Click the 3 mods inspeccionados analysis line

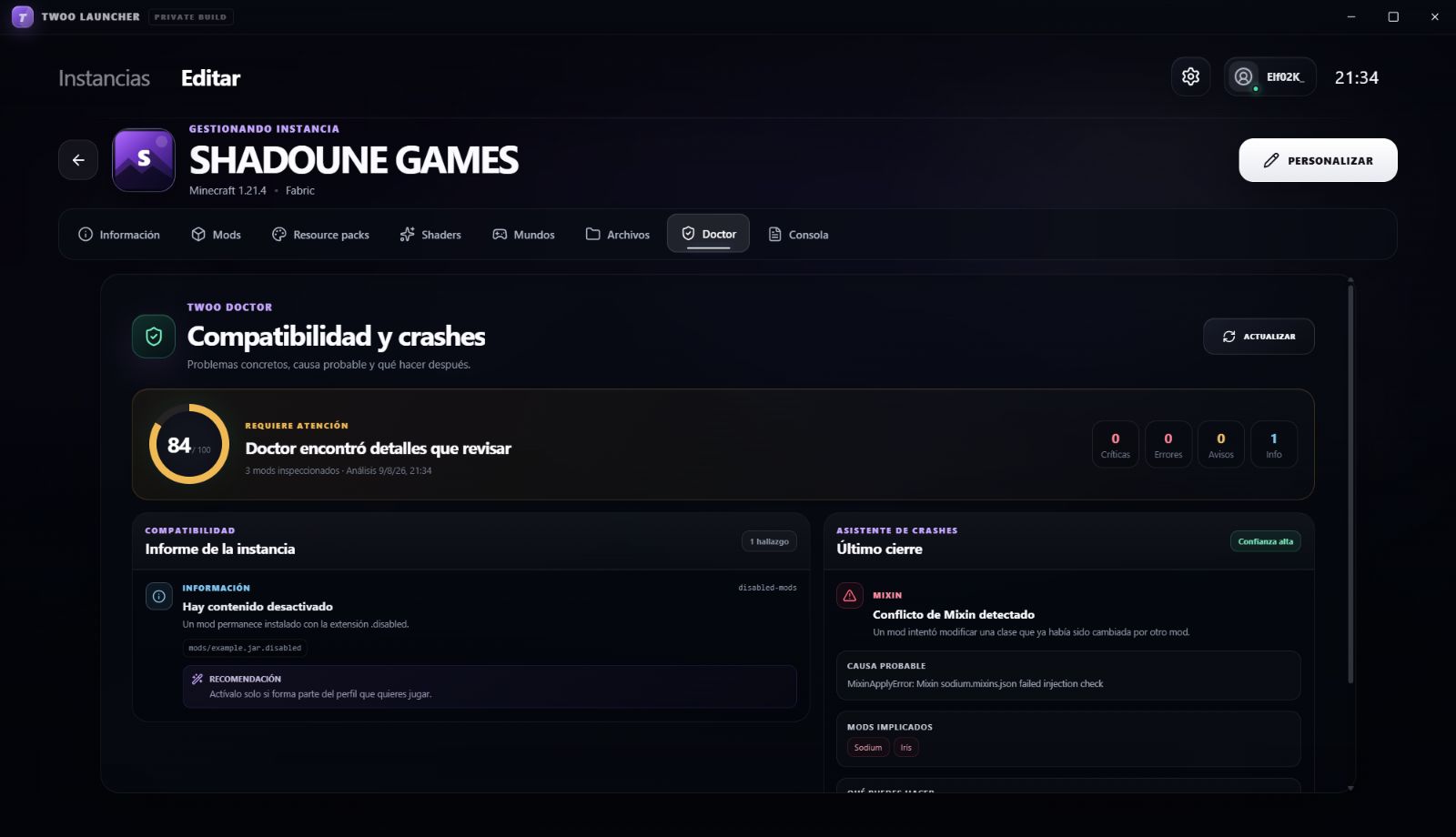pos(339,471)
